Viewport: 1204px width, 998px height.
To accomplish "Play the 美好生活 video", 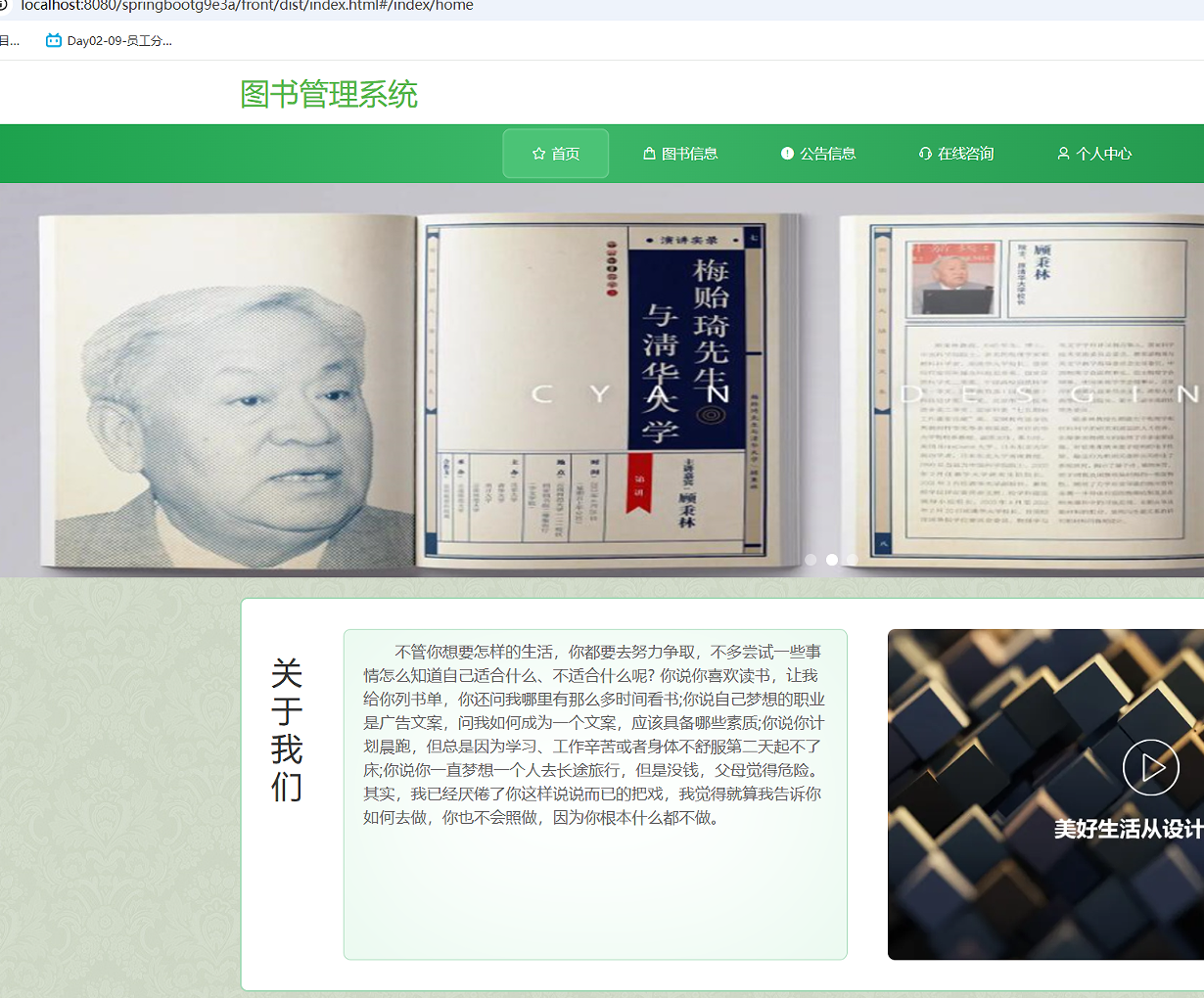I will tap(1150, 767).
